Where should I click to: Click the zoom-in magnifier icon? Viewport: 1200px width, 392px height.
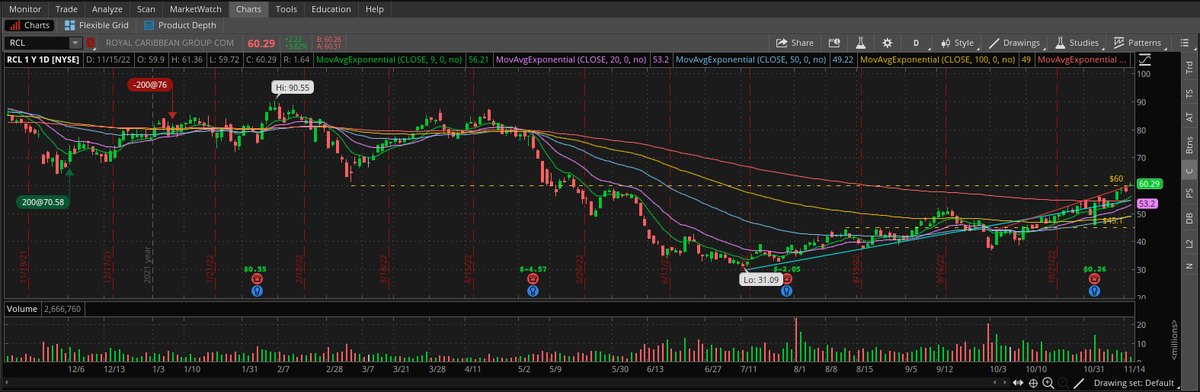click(1048, 383)
